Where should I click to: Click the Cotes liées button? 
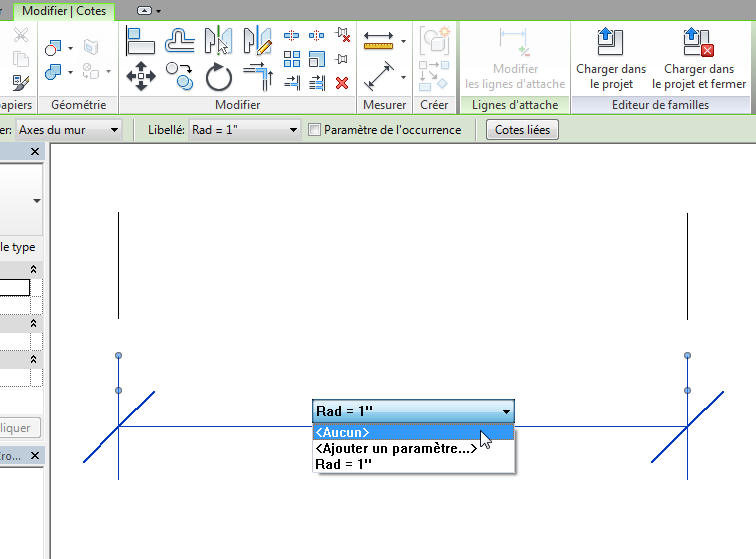click(x=522, y=130)
